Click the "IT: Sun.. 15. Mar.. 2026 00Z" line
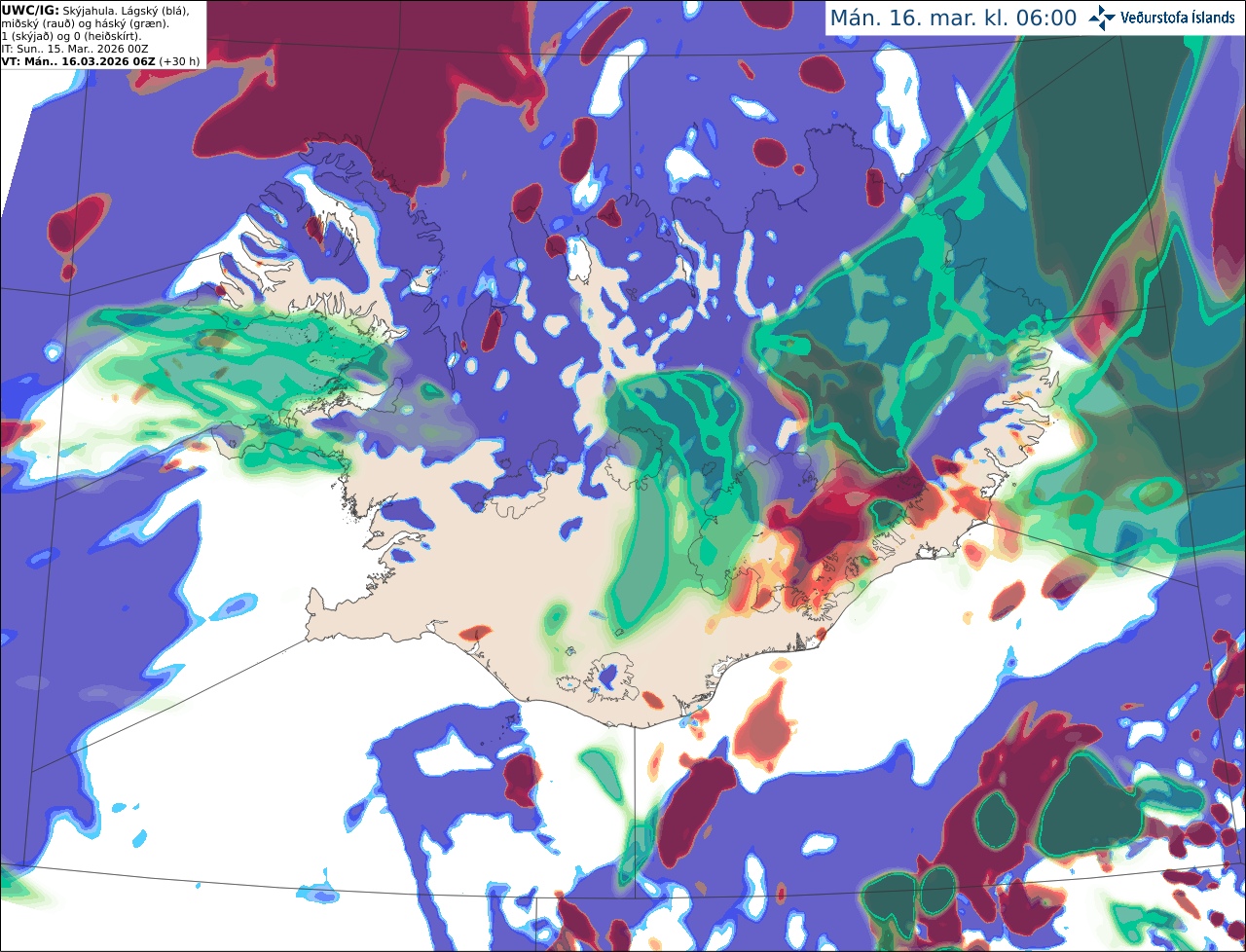This screenshot has width=1246, height=952. click(75, 49)
